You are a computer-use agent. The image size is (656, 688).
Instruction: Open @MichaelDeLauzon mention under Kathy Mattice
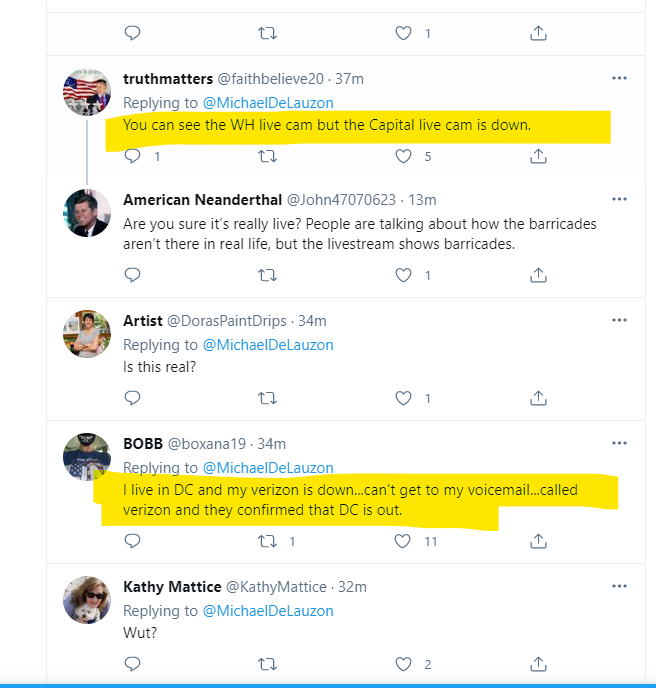(x=268, y=611)
